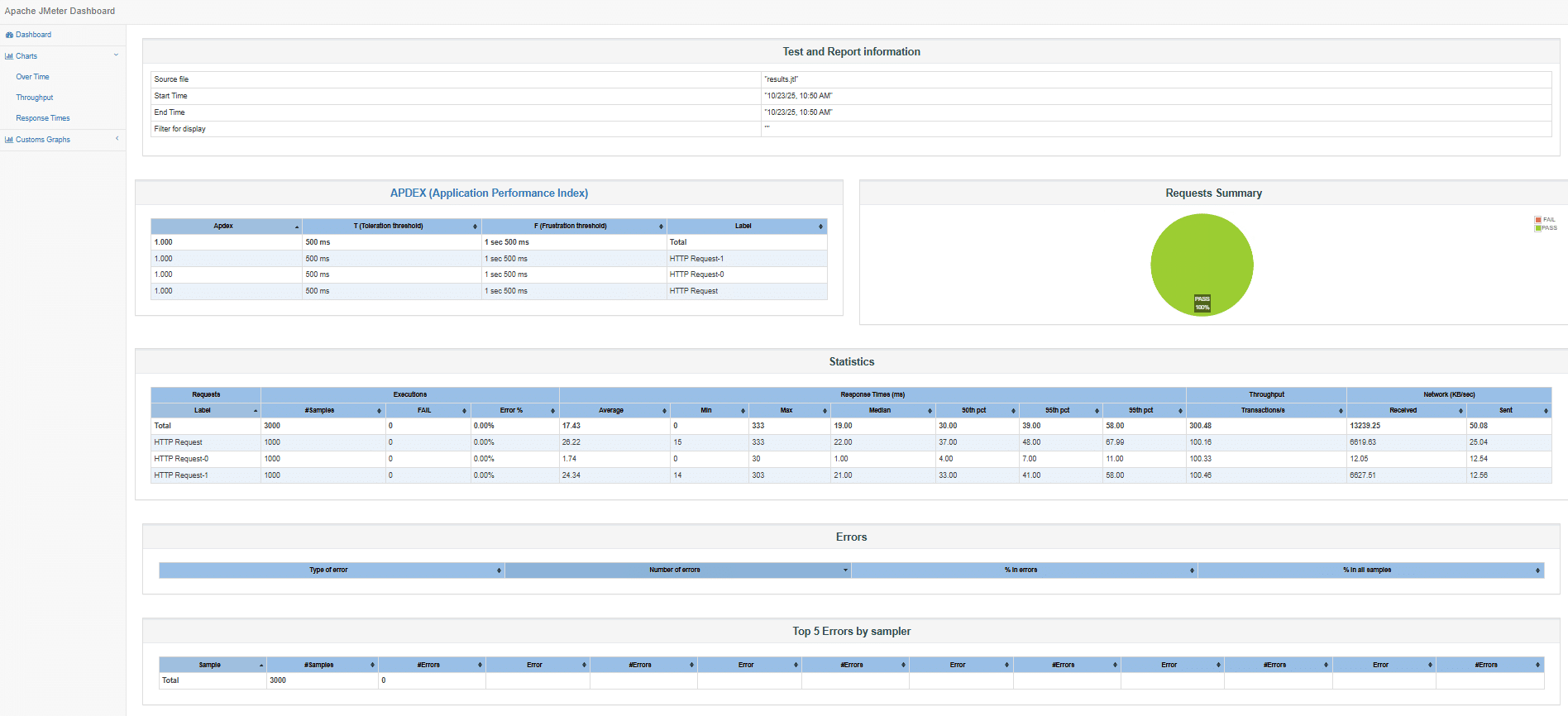Click Apache JMeter Dashboard title
The width and height of the screenshot is (1568, 716).
60,11
